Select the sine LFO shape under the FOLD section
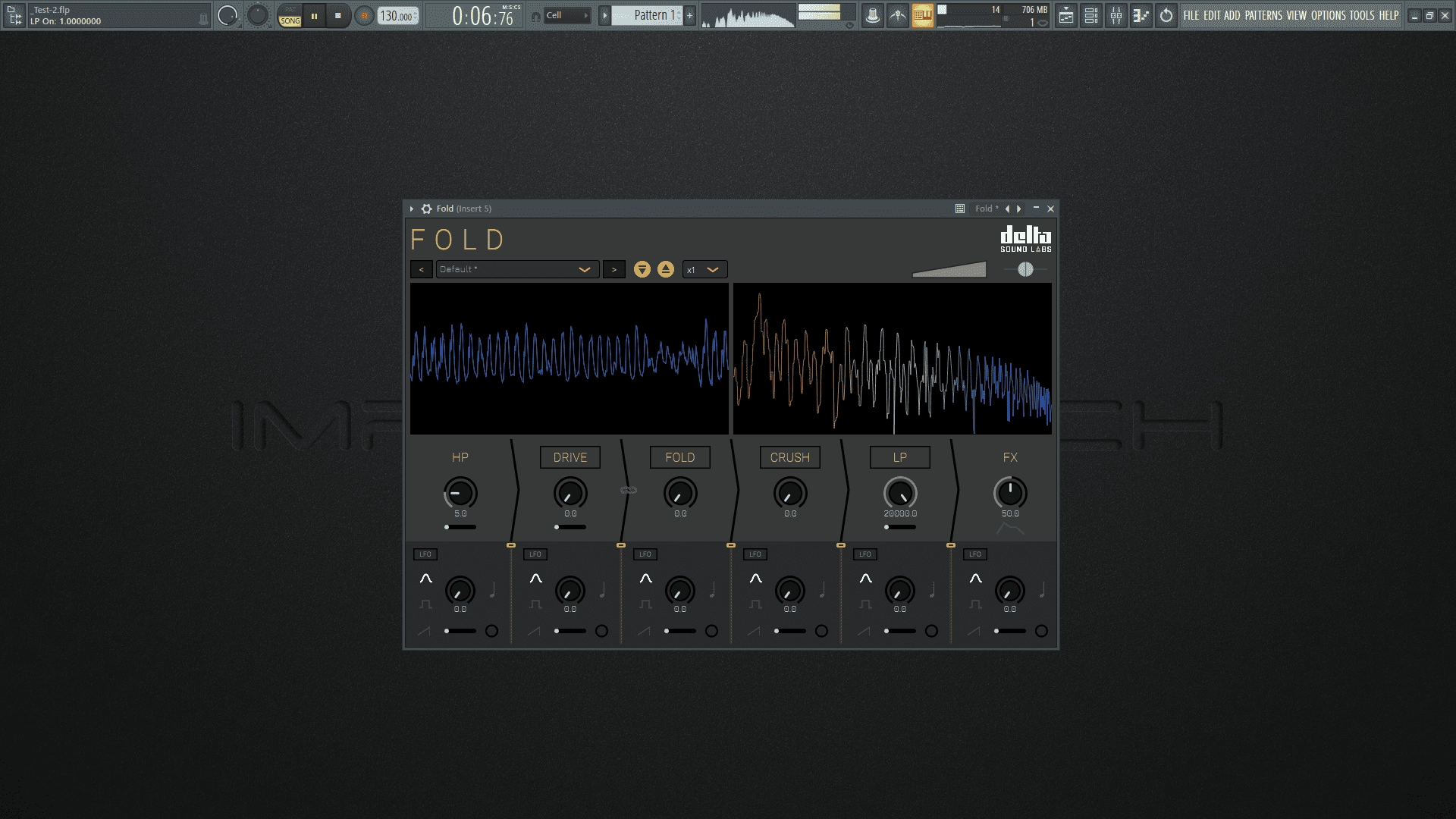1456x819 pixels. coord(646,579)
